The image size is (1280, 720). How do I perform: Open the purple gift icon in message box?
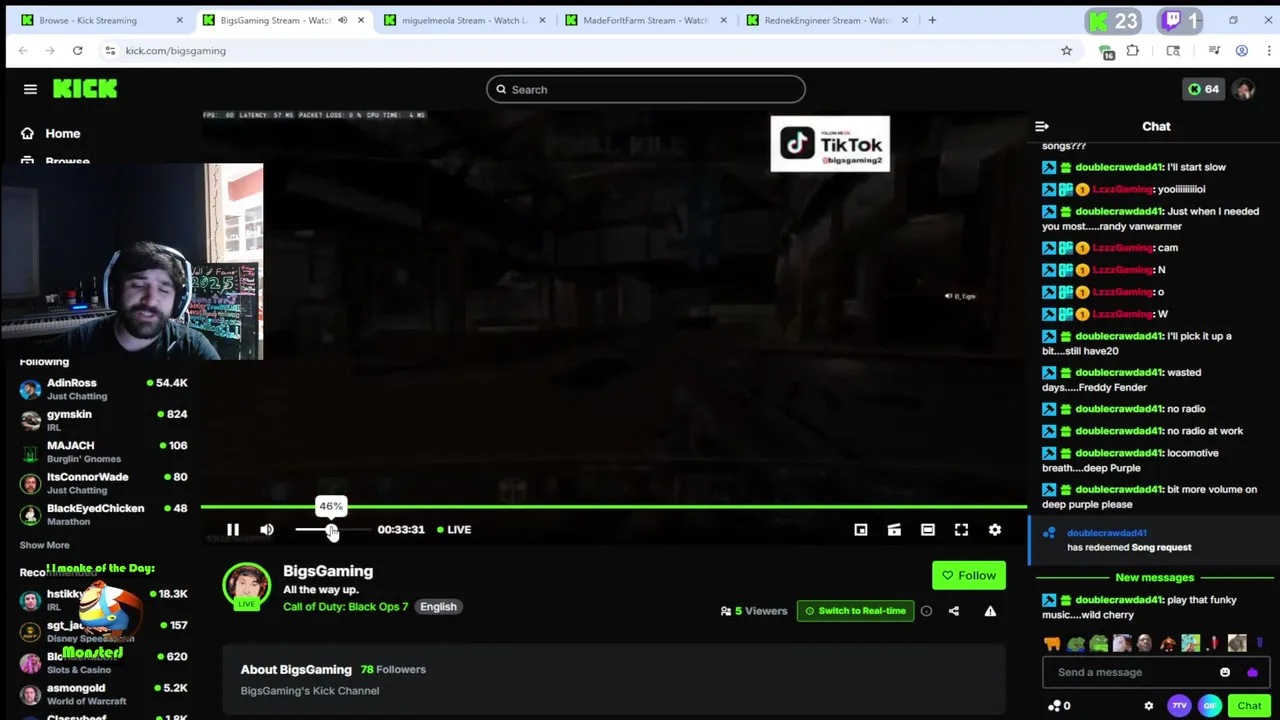(1252, 672)
